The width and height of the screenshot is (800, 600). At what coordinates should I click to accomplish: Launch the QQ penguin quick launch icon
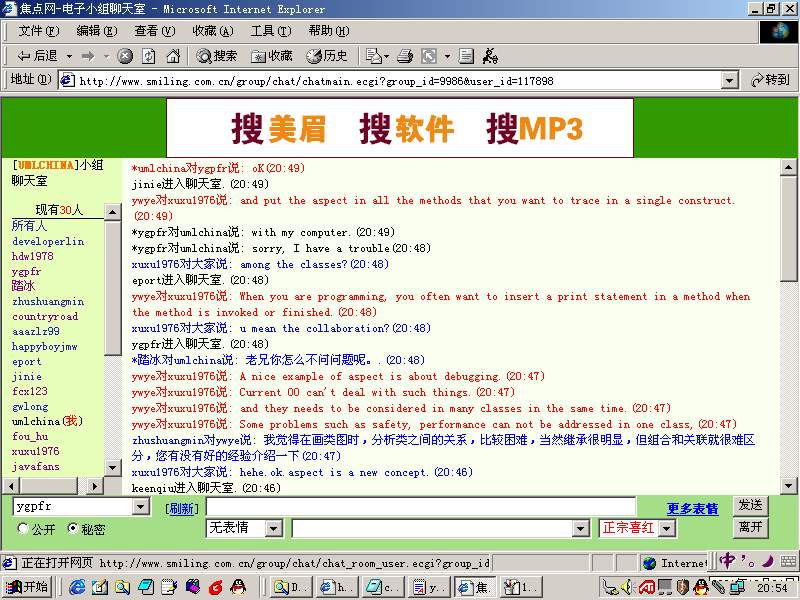pyautogui.click(x=238, y=587)
